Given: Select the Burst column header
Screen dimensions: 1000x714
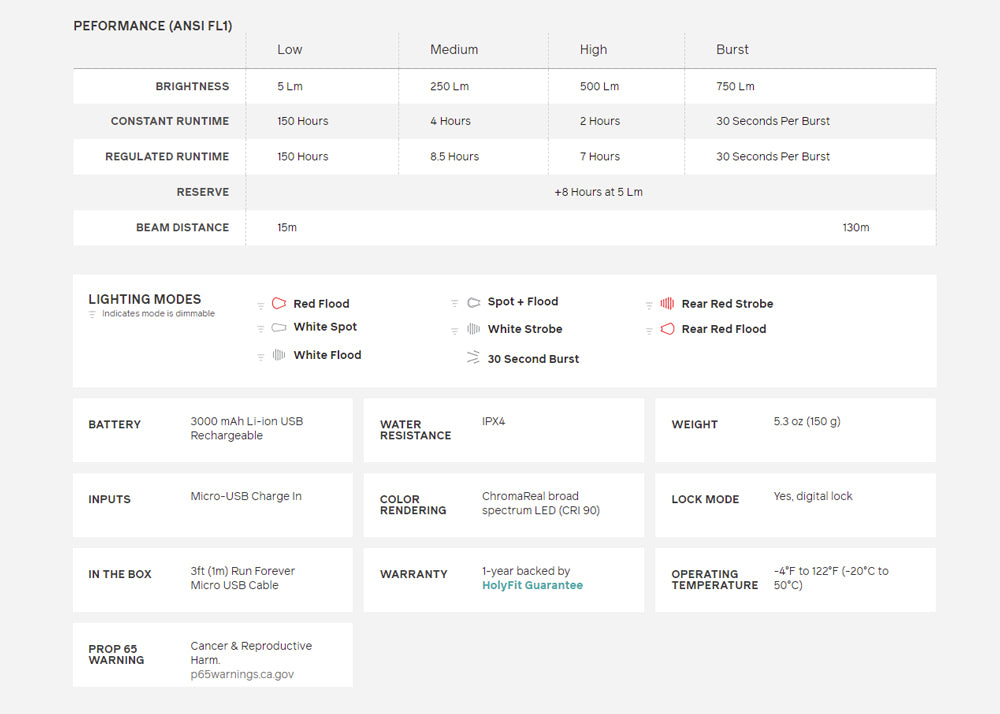Looking at the screenshot, I should pyautogui.click(x=732, y=50).
